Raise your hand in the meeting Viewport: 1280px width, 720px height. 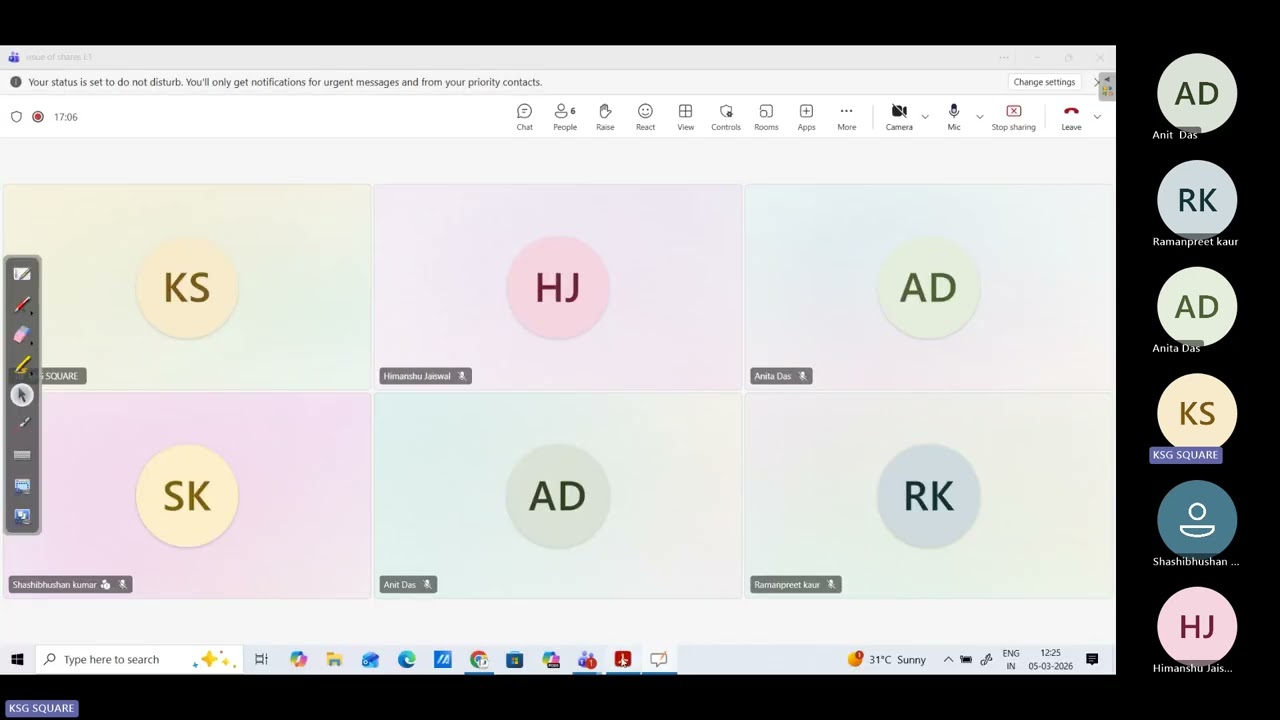605,117
